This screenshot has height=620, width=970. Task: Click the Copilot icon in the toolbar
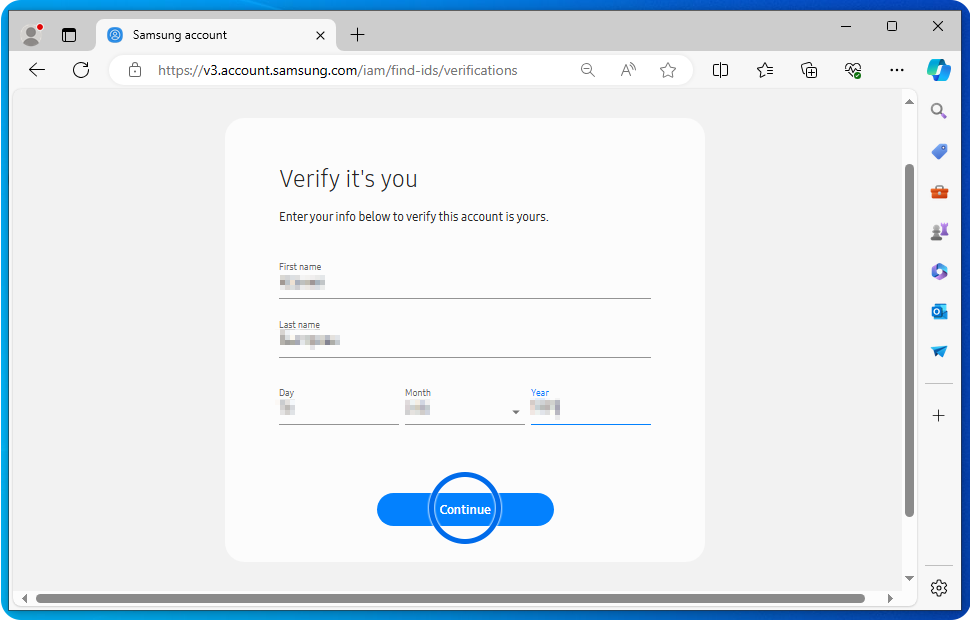938,70
